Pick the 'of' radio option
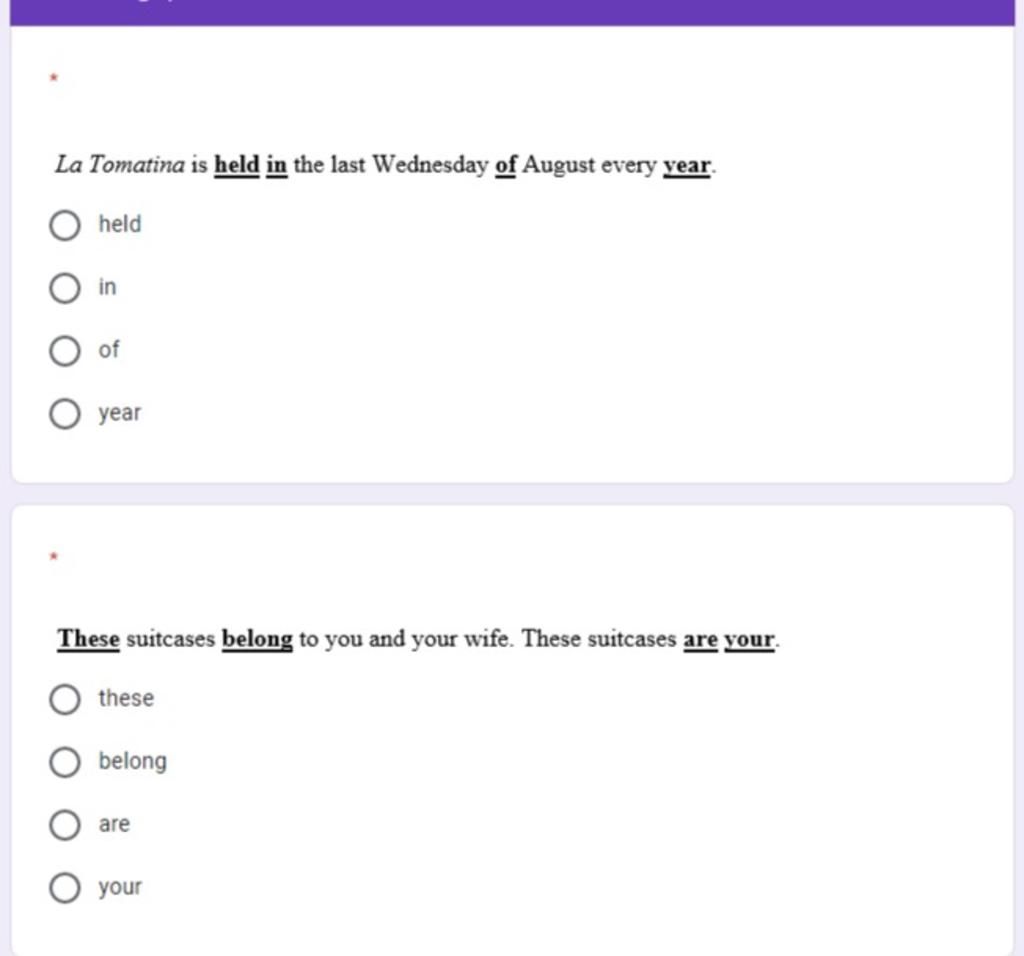 click(64, 351)
